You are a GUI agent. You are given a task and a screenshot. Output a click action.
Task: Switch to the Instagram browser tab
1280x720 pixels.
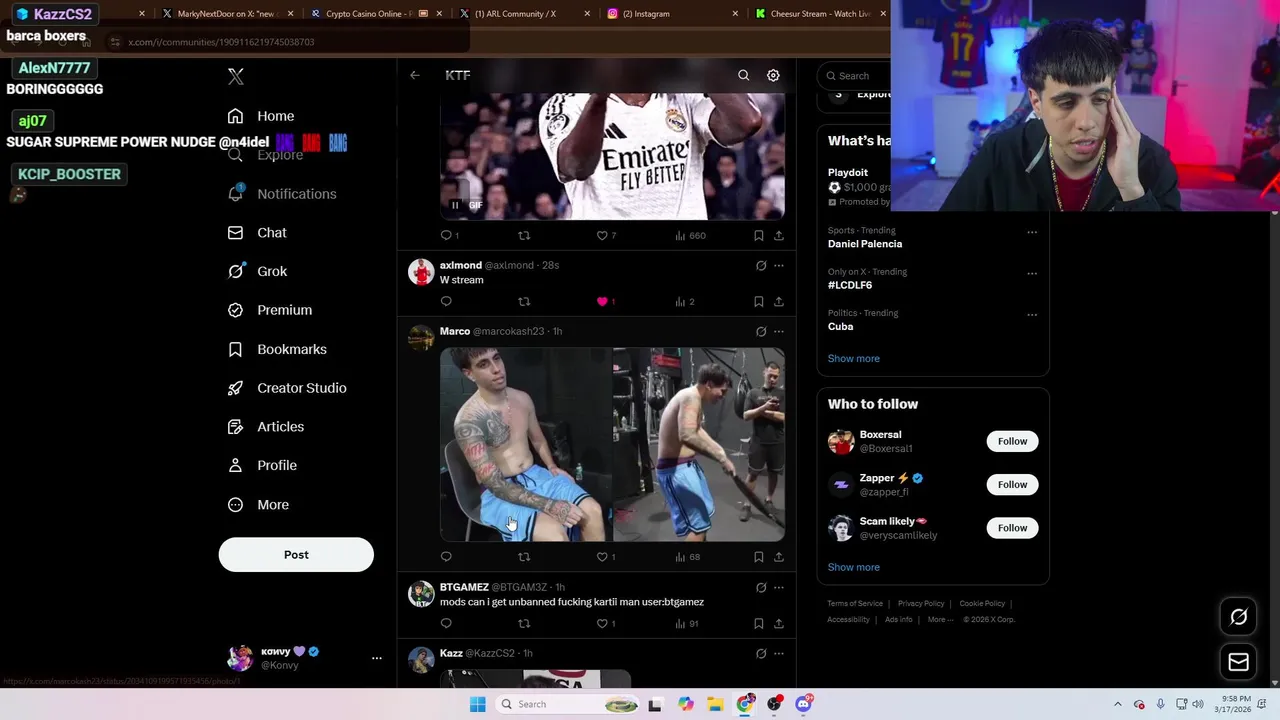pyautogui.click(x=673, y=14)
